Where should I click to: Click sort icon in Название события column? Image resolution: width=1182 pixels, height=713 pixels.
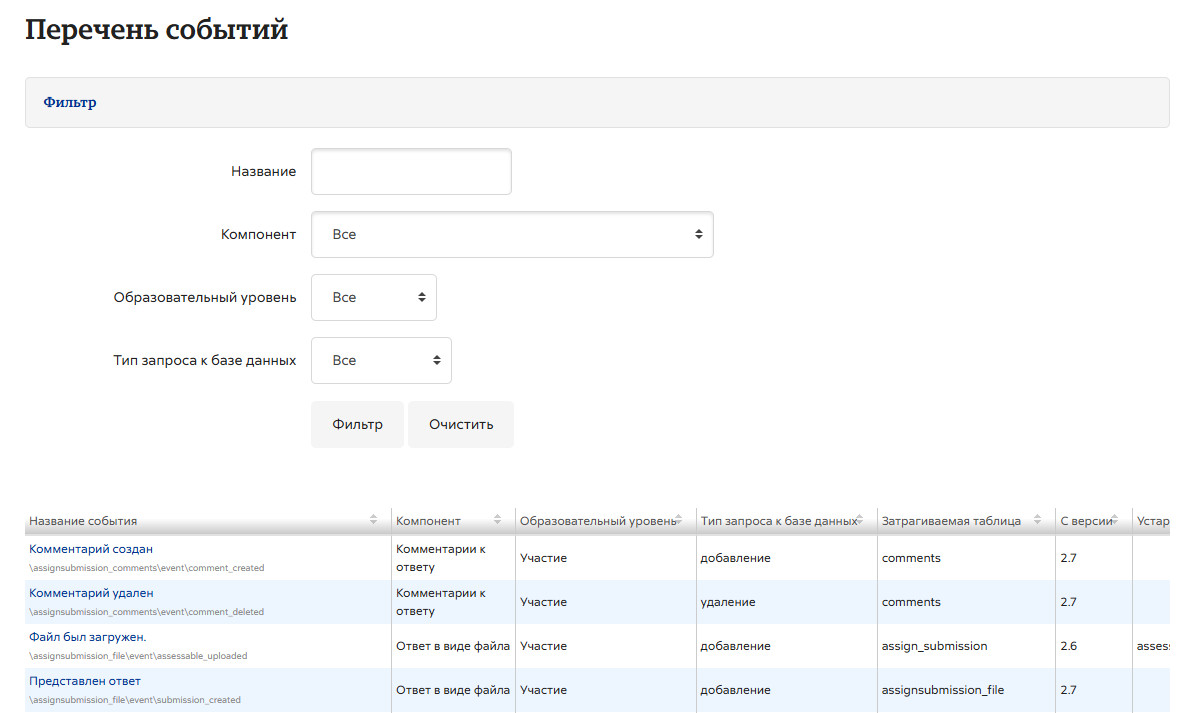(374, 520)
